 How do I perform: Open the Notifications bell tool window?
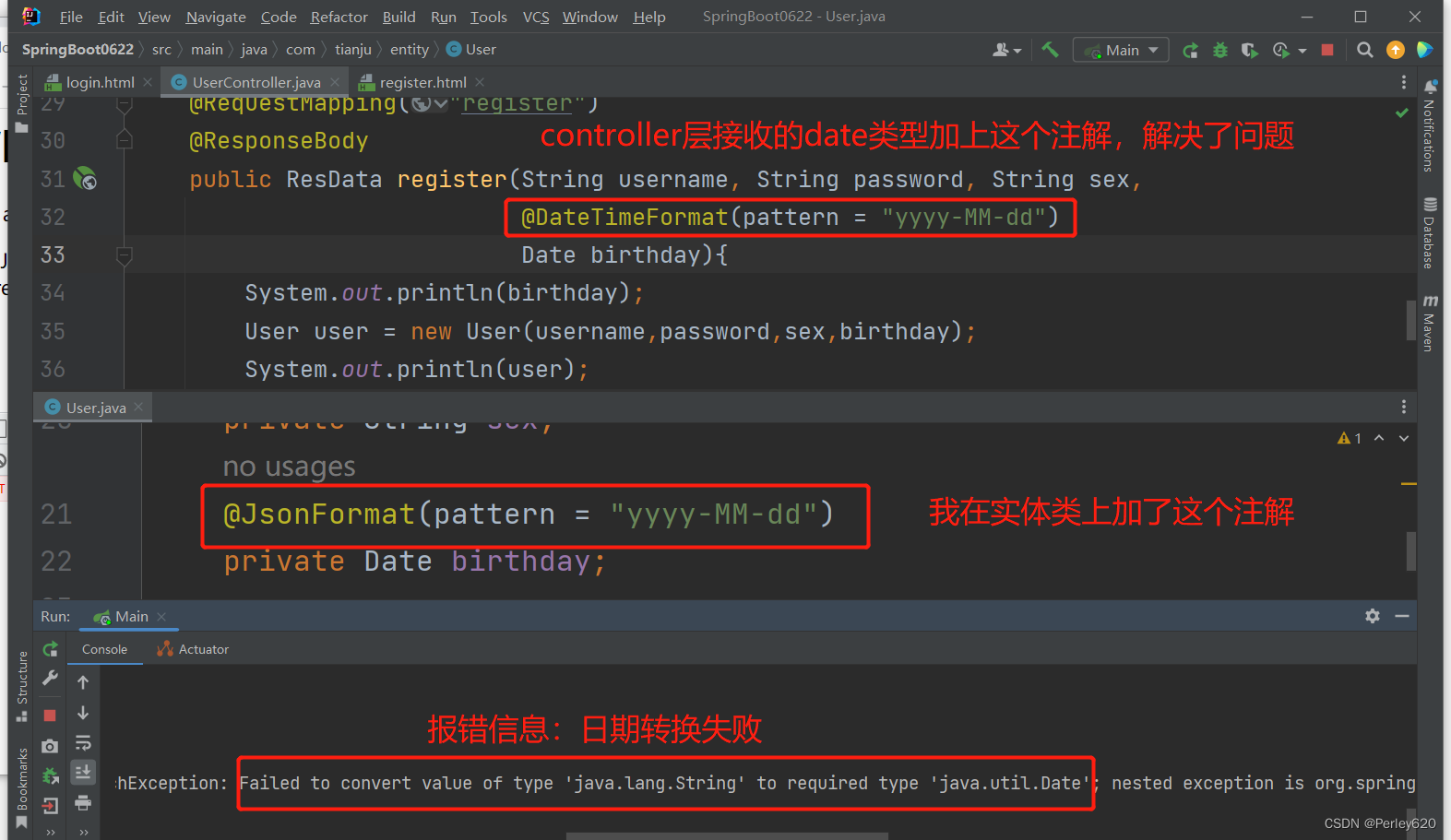(1430, 124)
